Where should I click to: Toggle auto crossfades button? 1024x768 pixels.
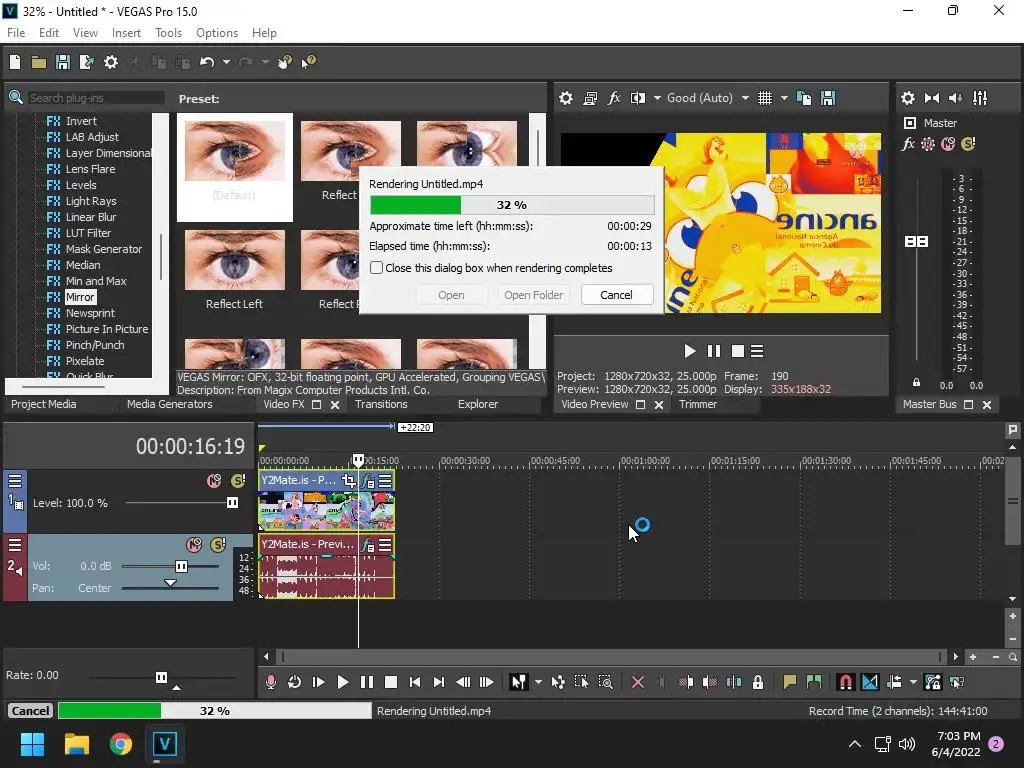pos(870,682)
